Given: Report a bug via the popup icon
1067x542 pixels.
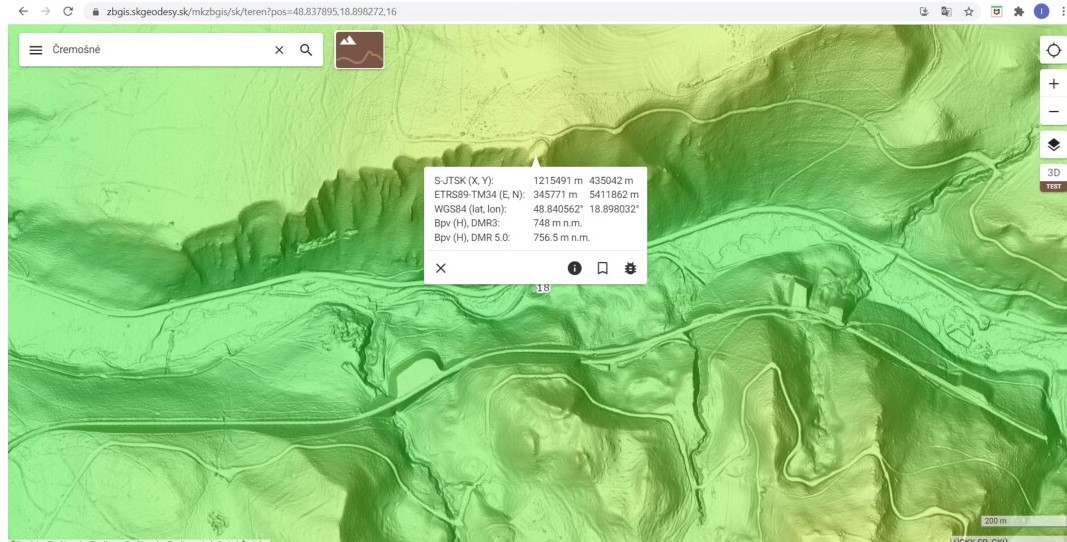Looking at the screenshot, I should [630, 268].
